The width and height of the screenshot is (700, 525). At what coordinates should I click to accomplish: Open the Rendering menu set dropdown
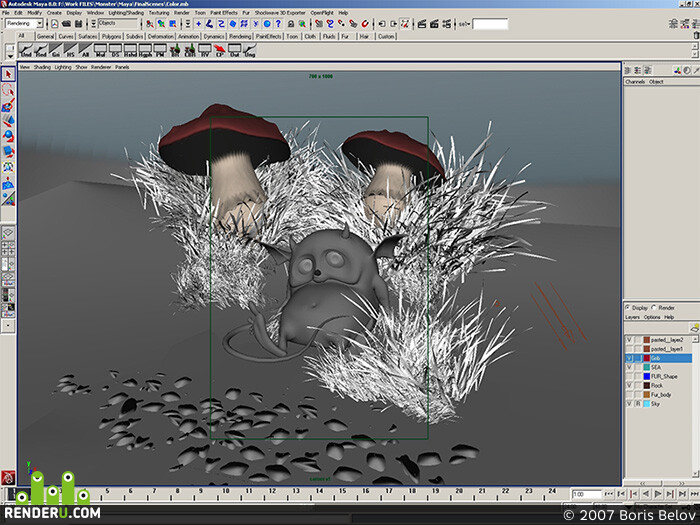click(x=23, y=23)
